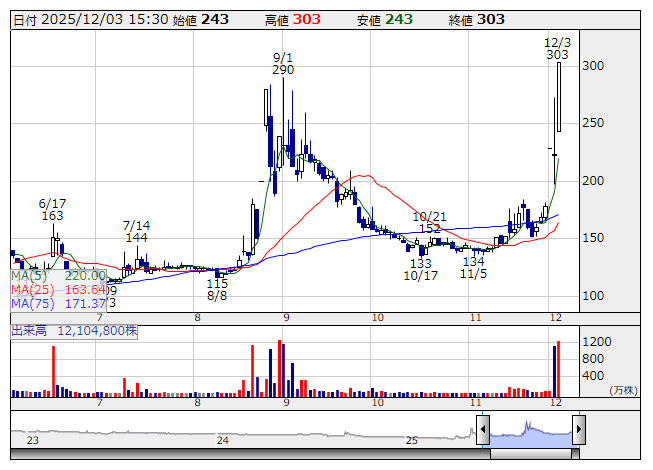Click the horizontal scrollbar thumb below navigator
This screenshot has height=470, width=653.
[530, 453]
